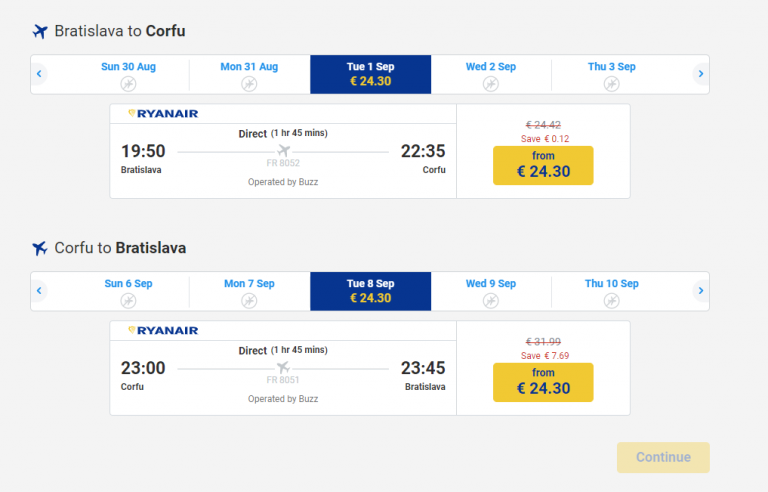The height and width of the screenshot is (492, 768).
Task: Click the Ryanair logo on return flight
Action: (163, 331)
